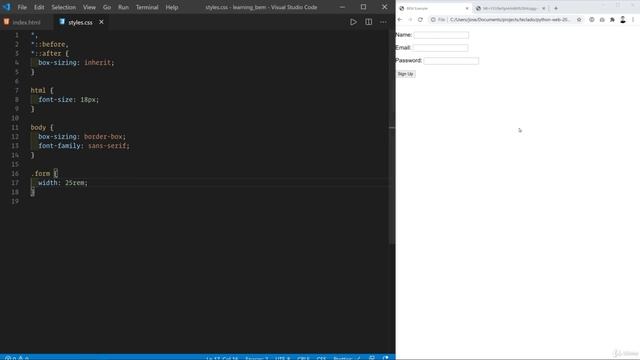The image size is (640, 360).
Task: Open a new browser tab
Action: click(556, 8)
